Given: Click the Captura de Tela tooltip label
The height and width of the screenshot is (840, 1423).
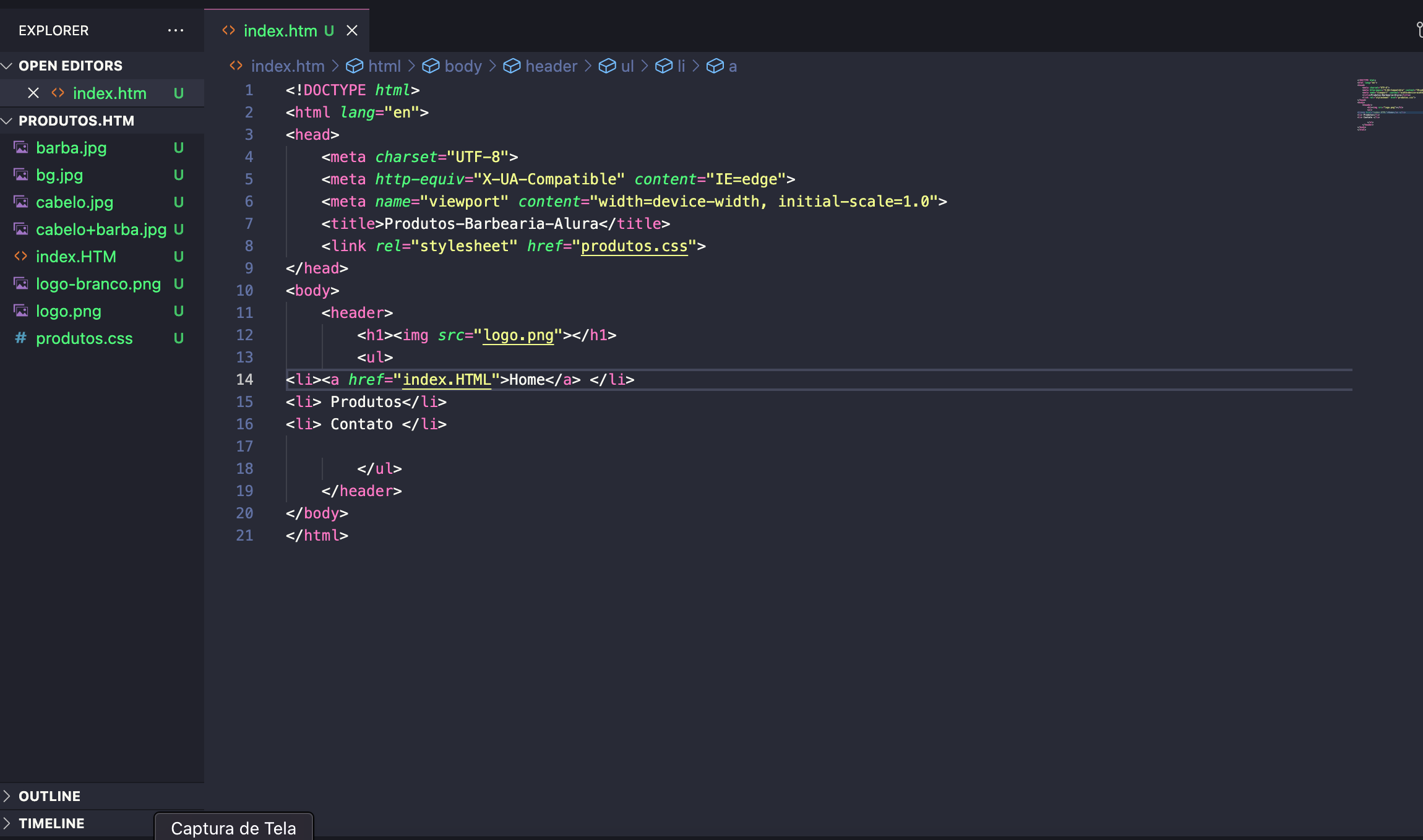Looking at the screenshot, I should 233,828.
